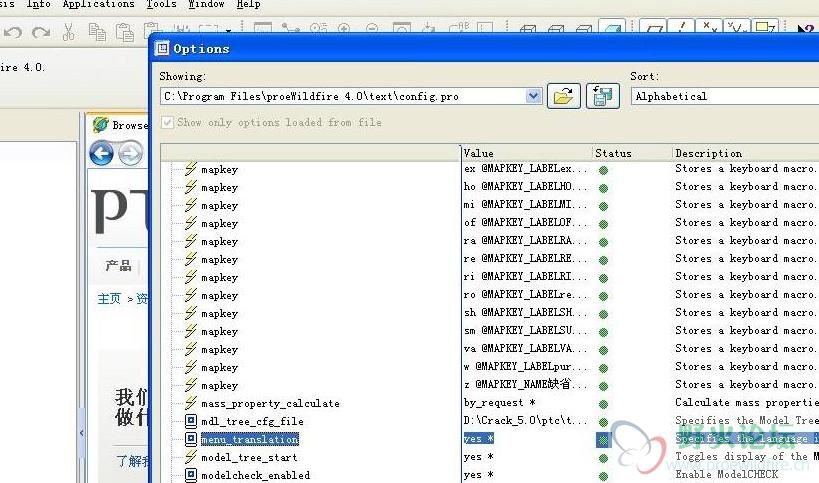
Task: Switch to the Browser tab
Action: point(118,125)
